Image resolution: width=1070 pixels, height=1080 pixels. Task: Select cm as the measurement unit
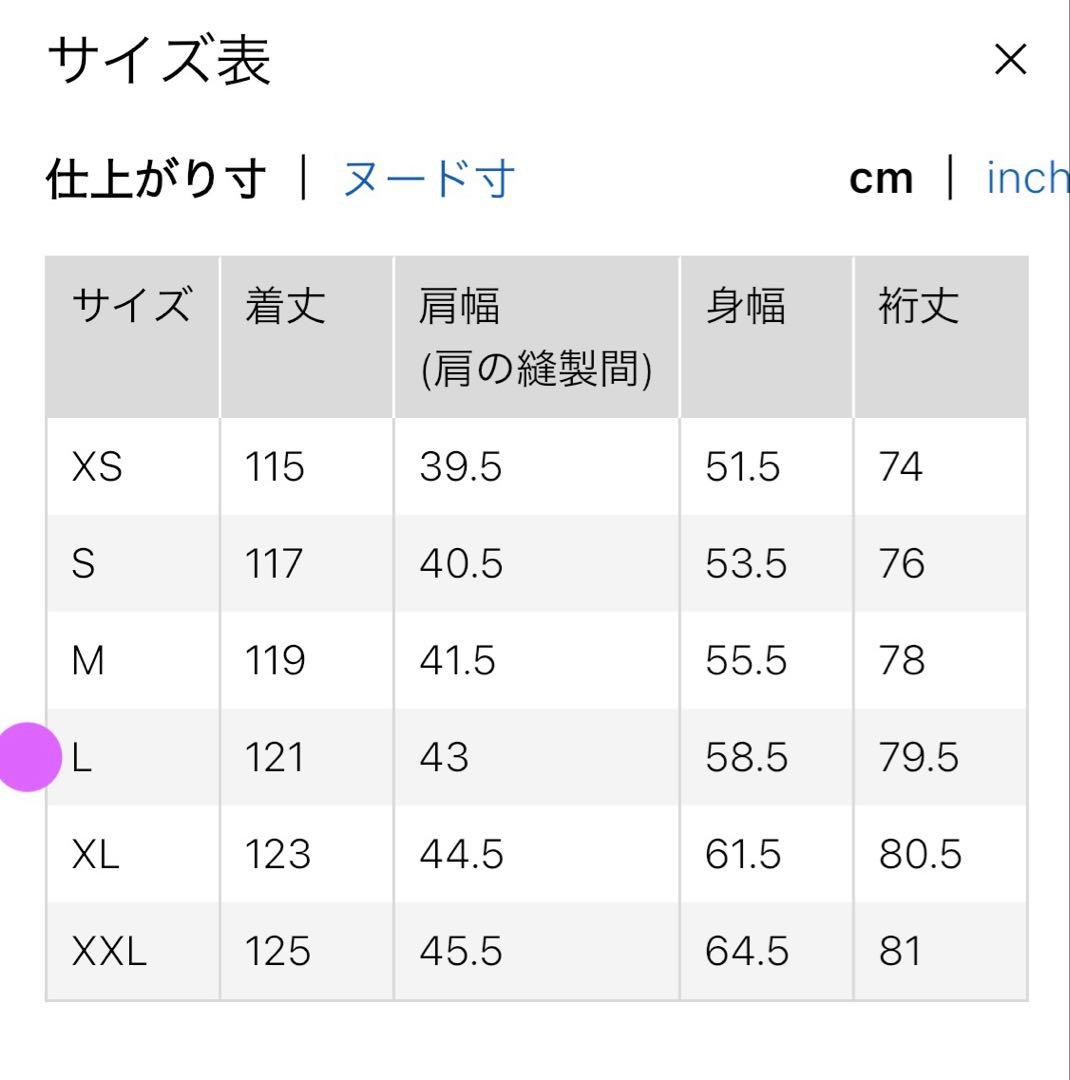pyautogui.click(x=881, y=179)
